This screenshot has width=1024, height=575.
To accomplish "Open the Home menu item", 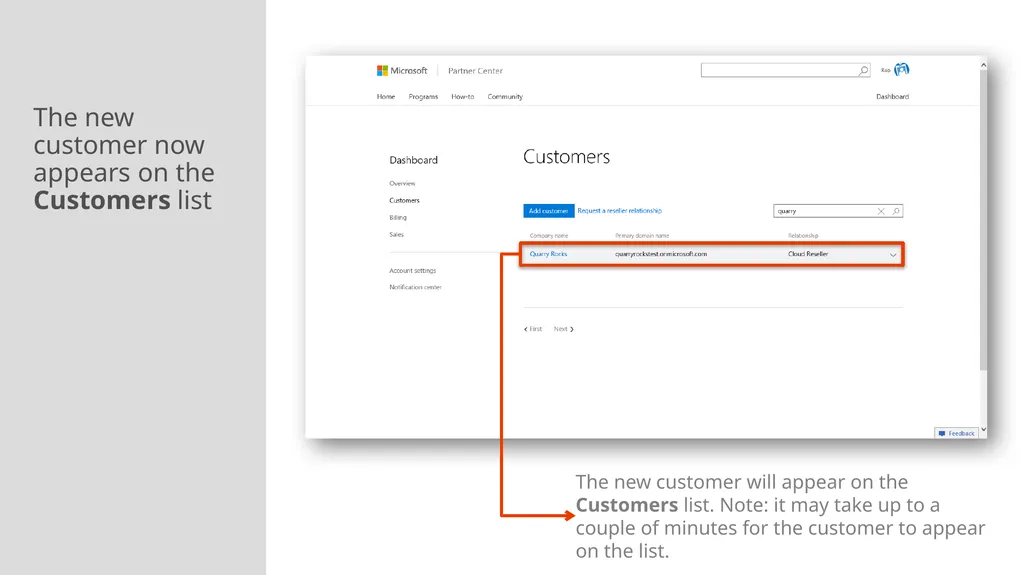I will point(385,97).
